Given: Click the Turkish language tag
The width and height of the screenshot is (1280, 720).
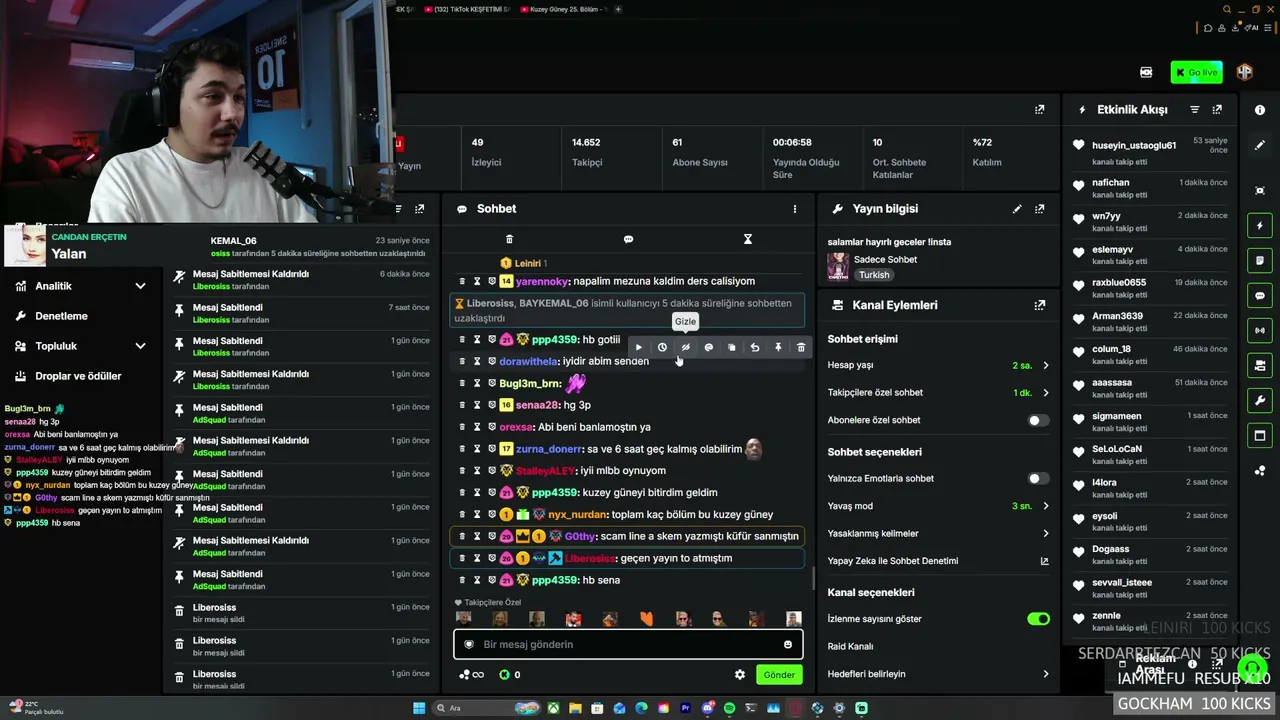Looking at the screenshot, I should click(x=874, y=275).
